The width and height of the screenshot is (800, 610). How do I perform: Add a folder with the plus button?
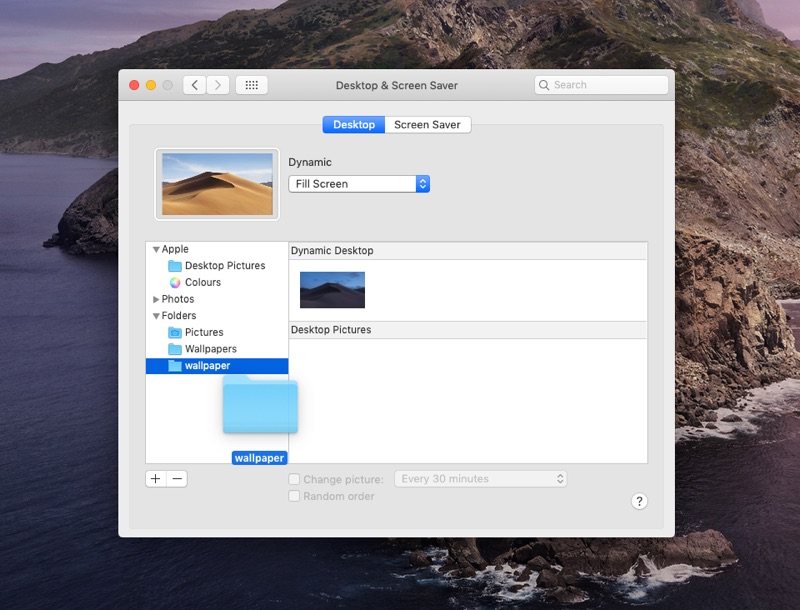[x=156, y=479]
